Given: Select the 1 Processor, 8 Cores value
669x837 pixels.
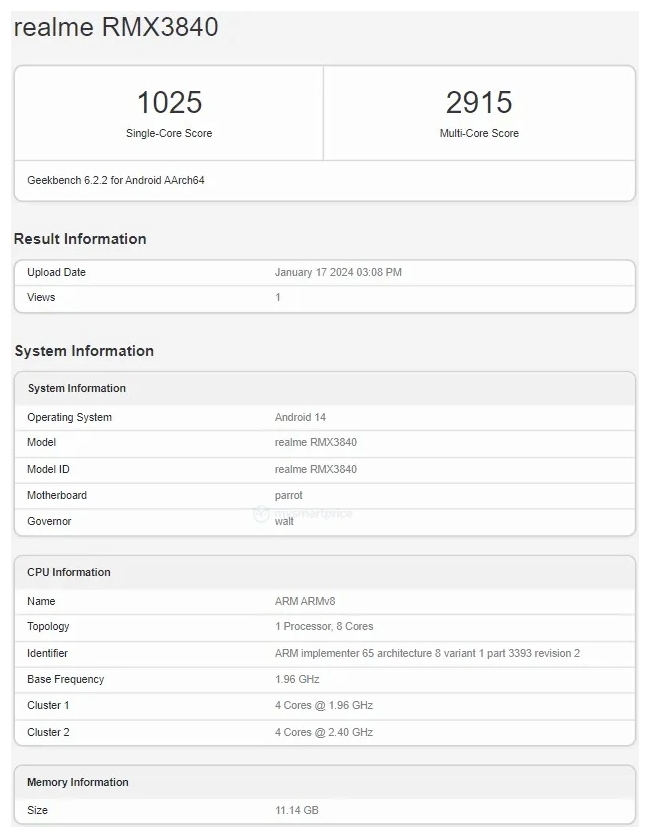Looking at the screenshot, I should click(324, 626).
